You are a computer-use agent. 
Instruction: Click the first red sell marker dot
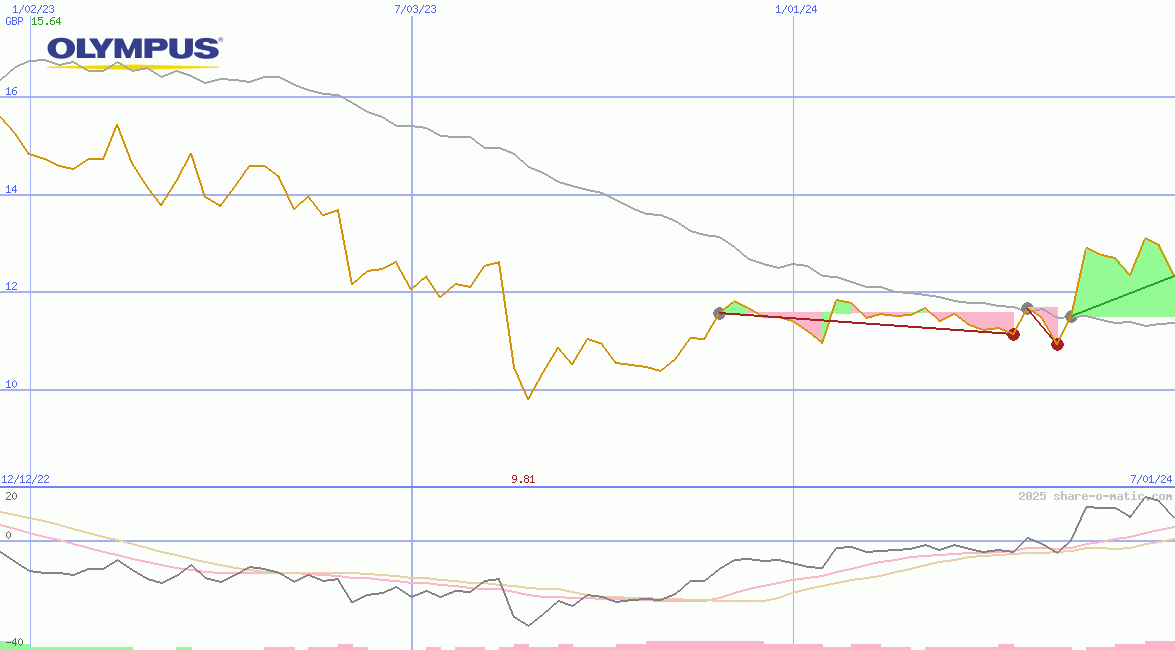(x=1013, y=334)
